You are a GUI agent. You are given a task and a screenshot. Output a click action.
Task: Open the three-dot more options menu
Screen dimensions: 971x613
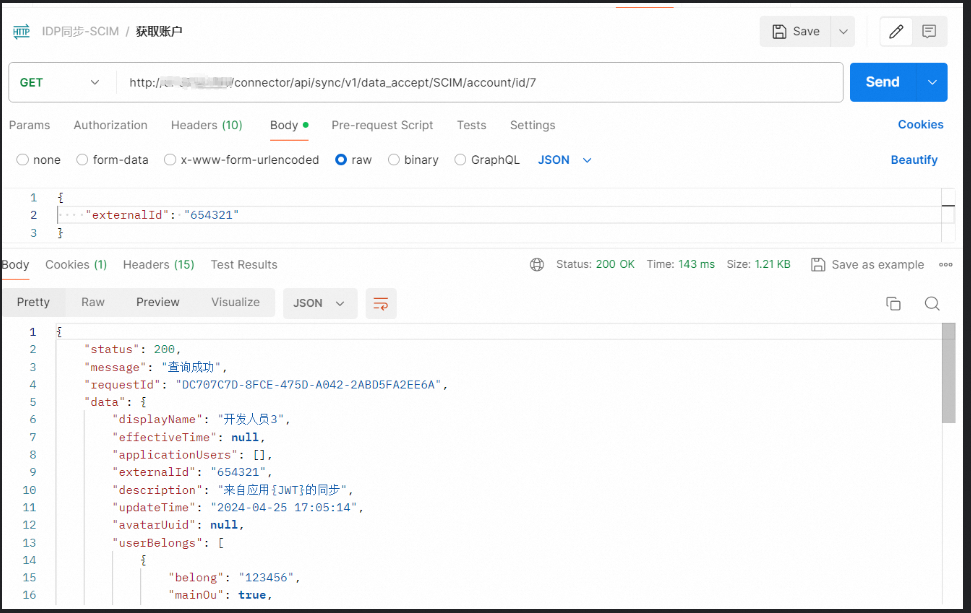(x=945, y=265)
